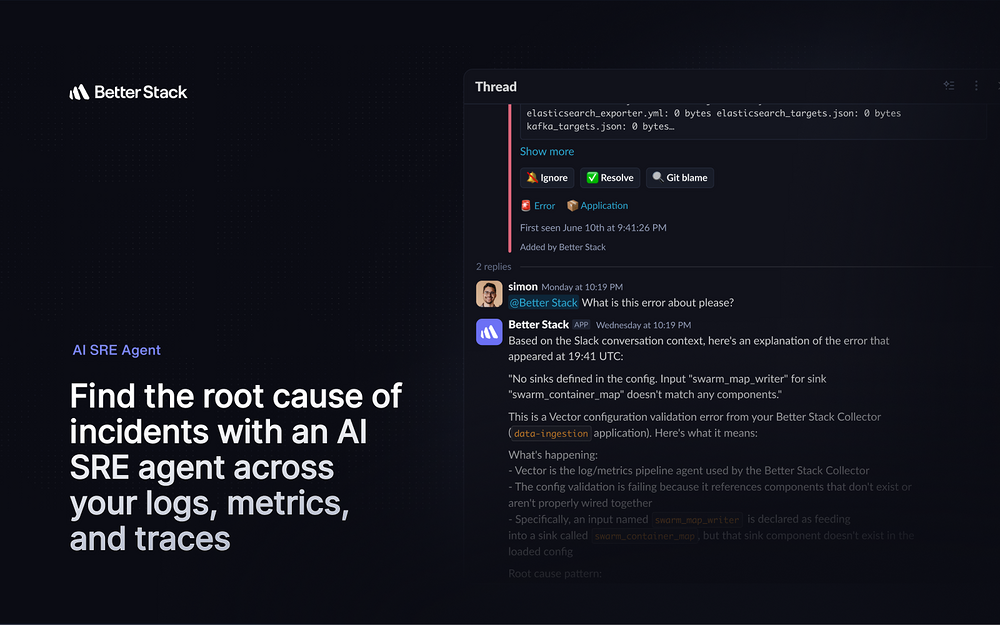Click 'First seen June 10th at 9:41:26 PM'
The height and width of the screenshot is (625, 1000).
pyautogui.click(x=593, y=228)
